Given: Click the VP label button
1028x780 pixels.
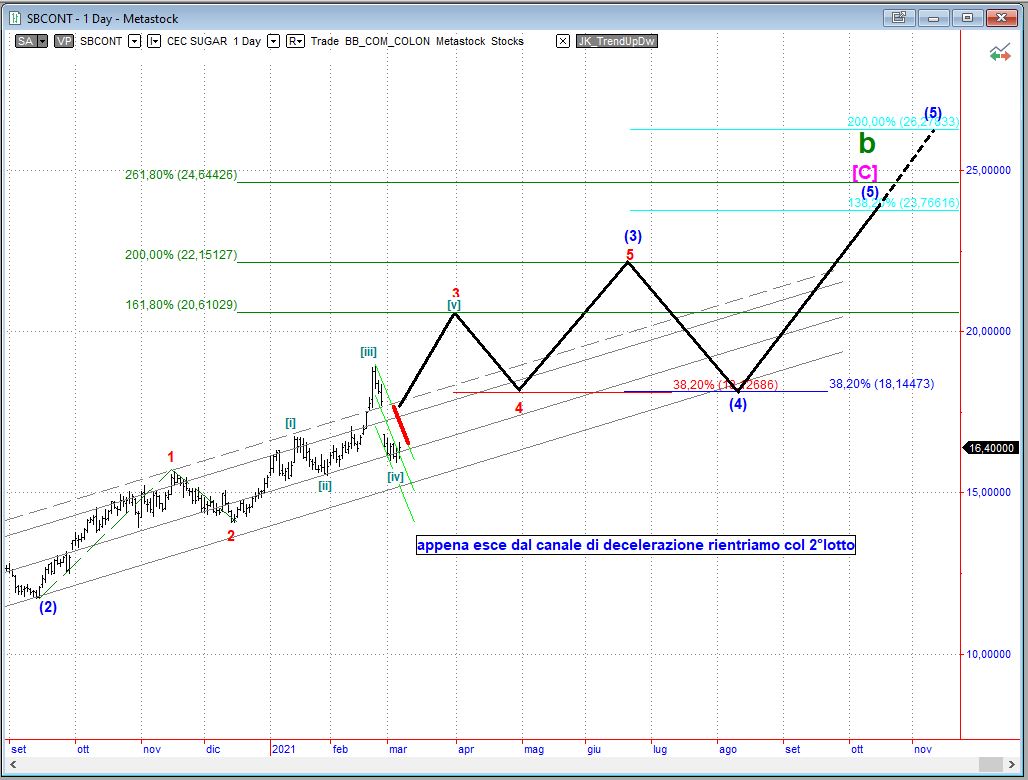Looking at the screenshot, I should click(65, 41).
